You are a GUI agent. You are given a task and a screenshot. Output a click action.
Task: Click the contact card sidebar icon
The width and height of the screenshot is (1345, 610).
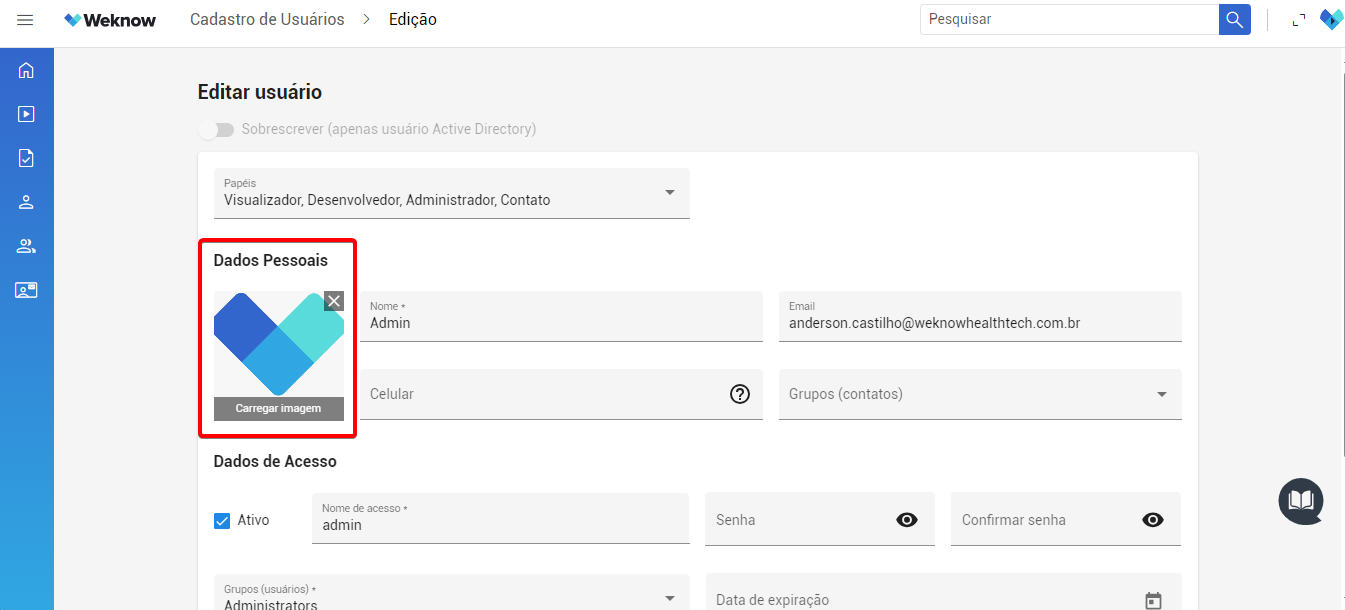tap(26, 290)
